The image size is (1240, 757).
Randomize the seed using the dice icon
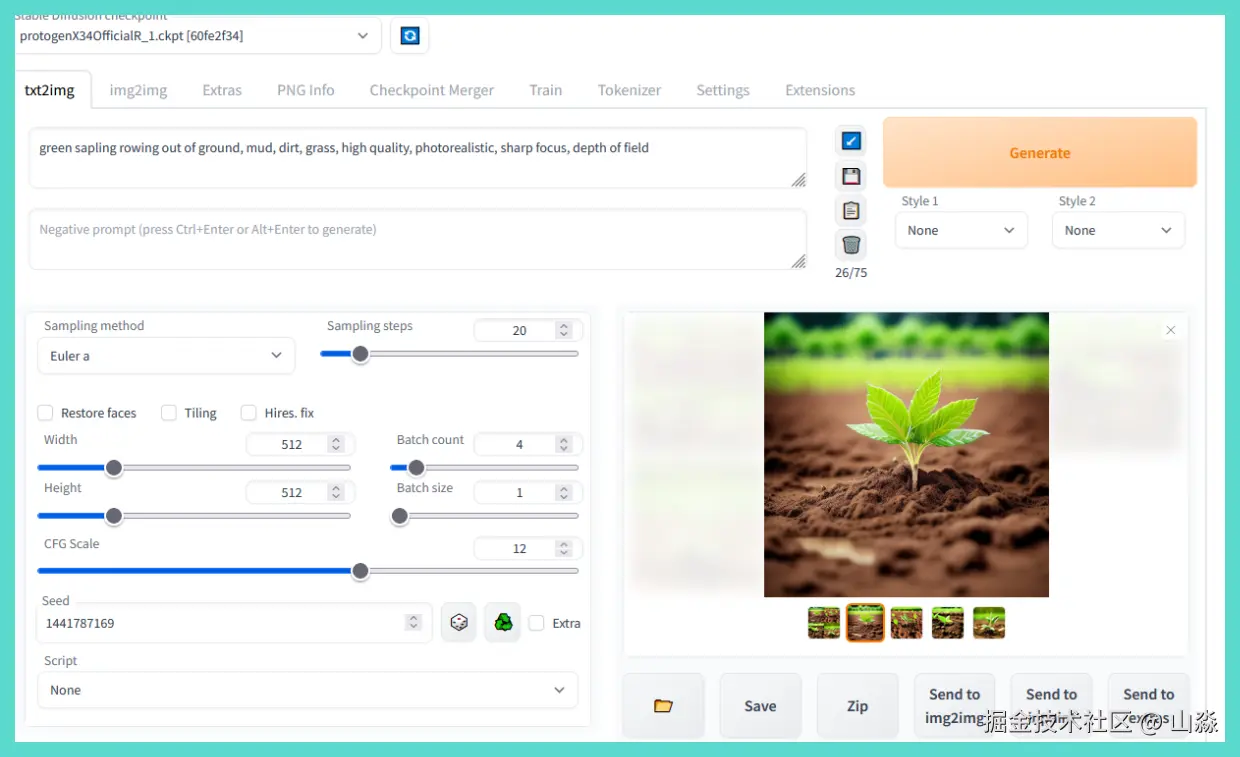(x=458, y=622)
